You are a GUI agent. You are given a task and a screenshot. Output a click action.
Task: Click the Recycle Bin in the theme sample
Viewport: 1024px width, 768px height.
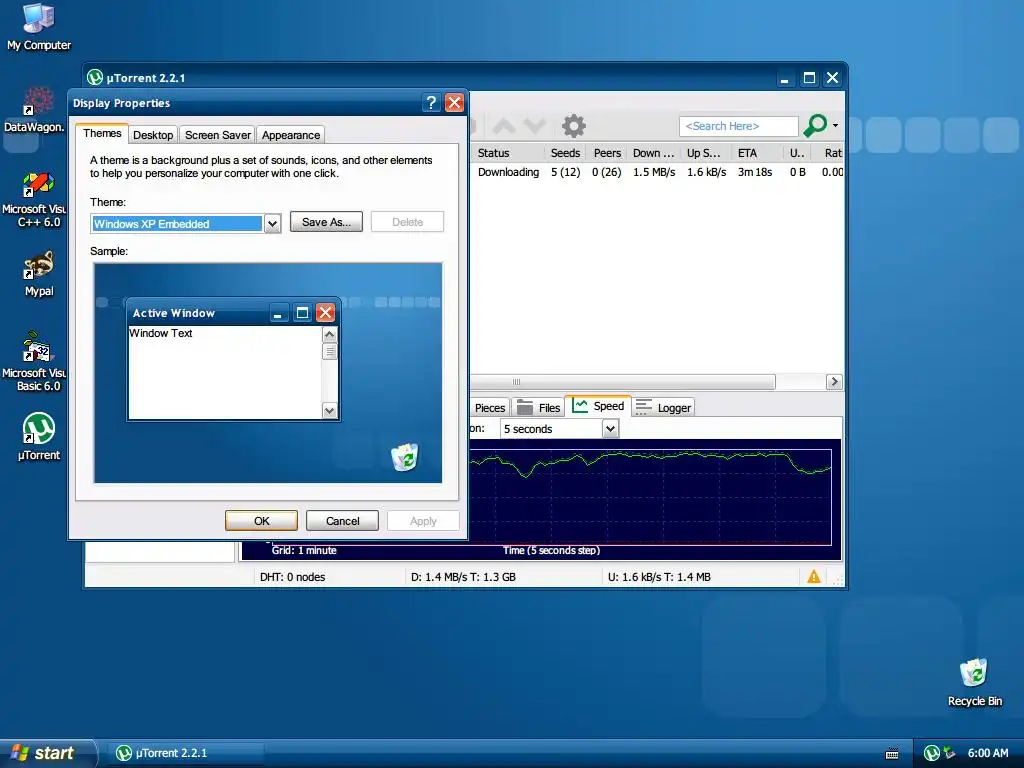click(x=404, y=456)
